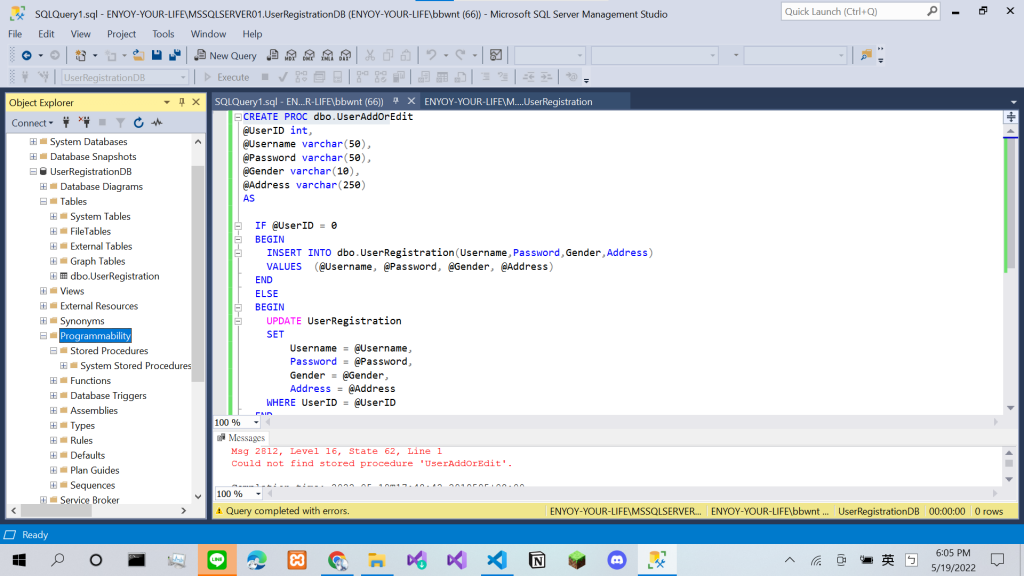Viewport: 1024px width, 576px height.
Task: Click the Execute query button
Action: coord(226,77)
